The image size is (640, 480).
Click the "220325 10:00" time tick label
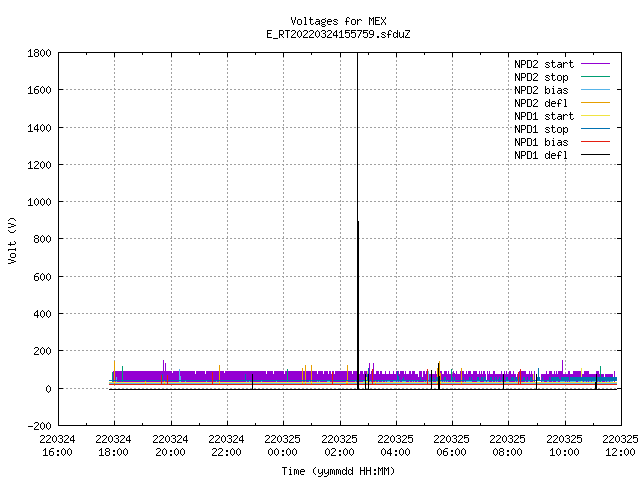[564, 446]
